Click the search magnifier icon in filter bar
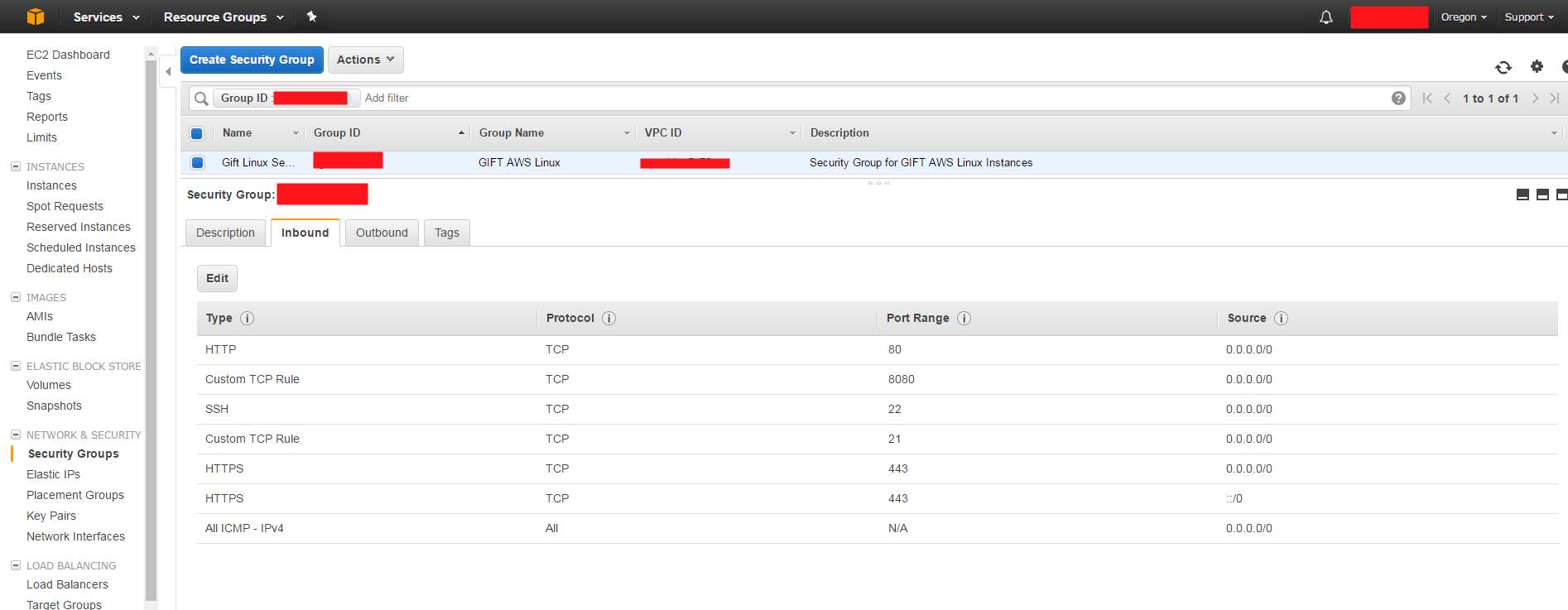The image size is (1568, 610). coord(201,98)
